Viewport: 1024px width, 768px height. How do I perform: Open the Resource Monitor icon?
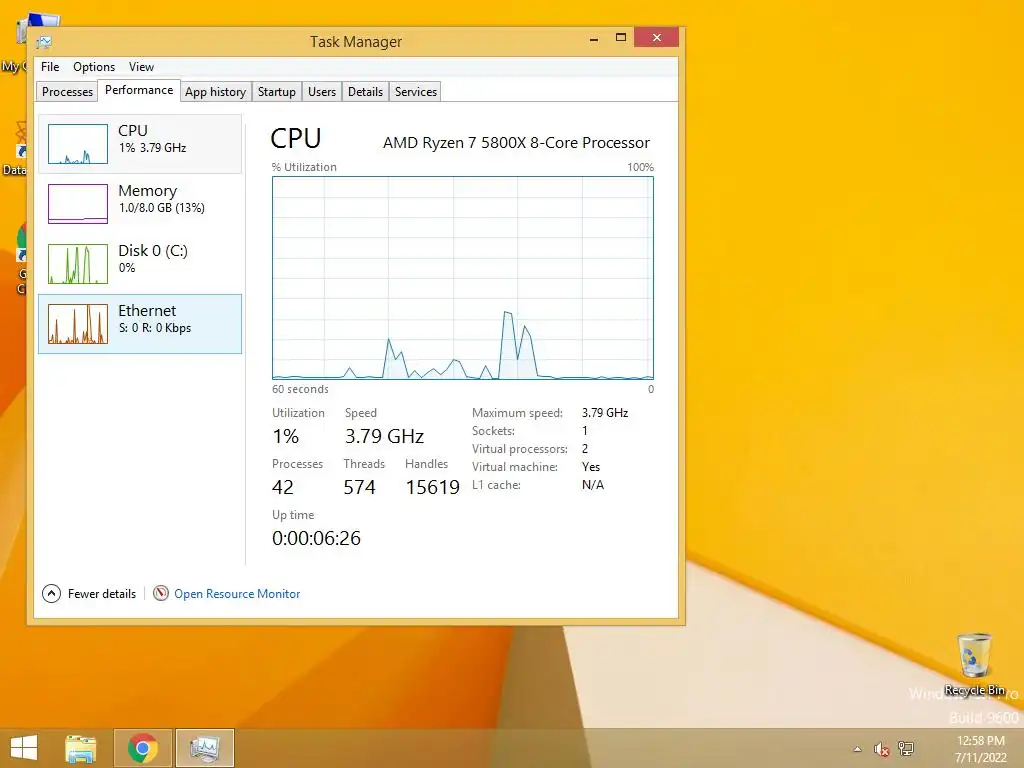pyautogui.click(x=161, y=593)
